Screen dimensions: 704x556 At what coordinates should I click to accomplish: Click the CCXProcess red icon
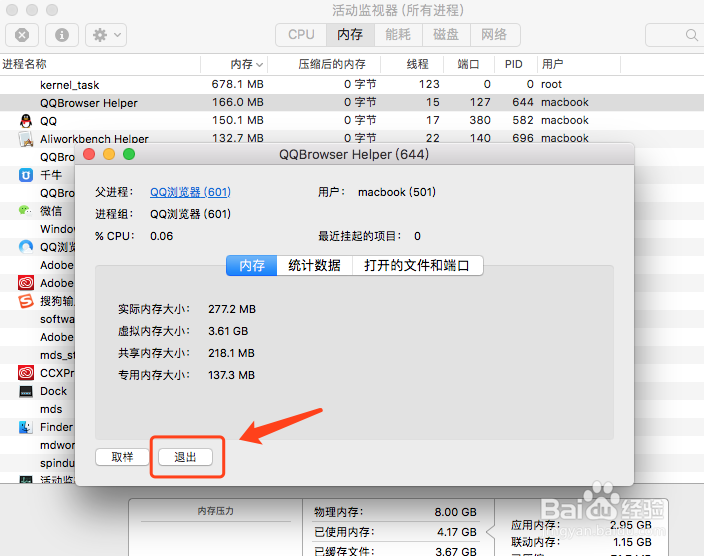[x=26, y=373]
